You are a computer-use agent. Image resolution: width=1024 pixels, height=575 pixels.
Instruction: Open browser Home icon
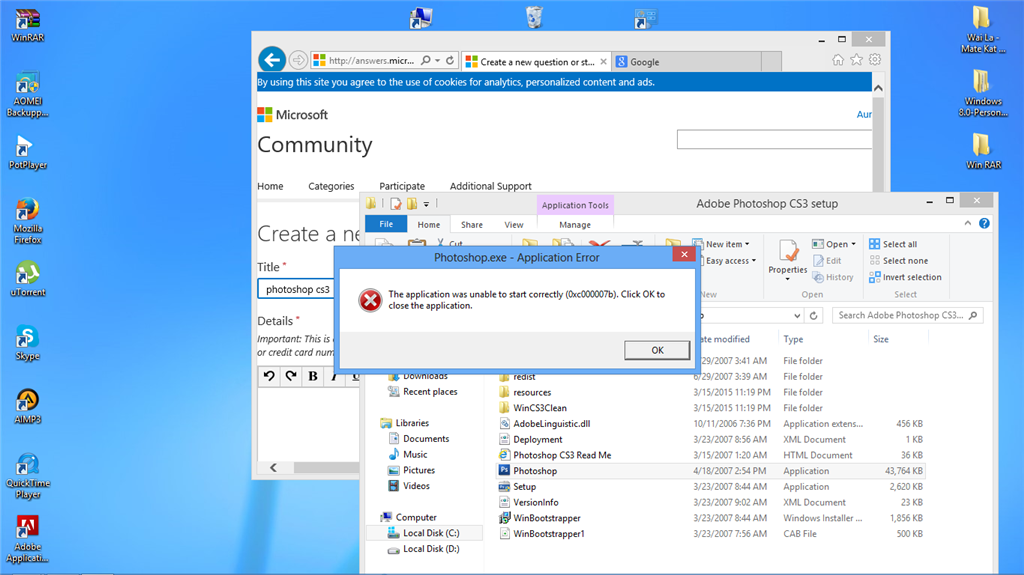click(838, 60)
